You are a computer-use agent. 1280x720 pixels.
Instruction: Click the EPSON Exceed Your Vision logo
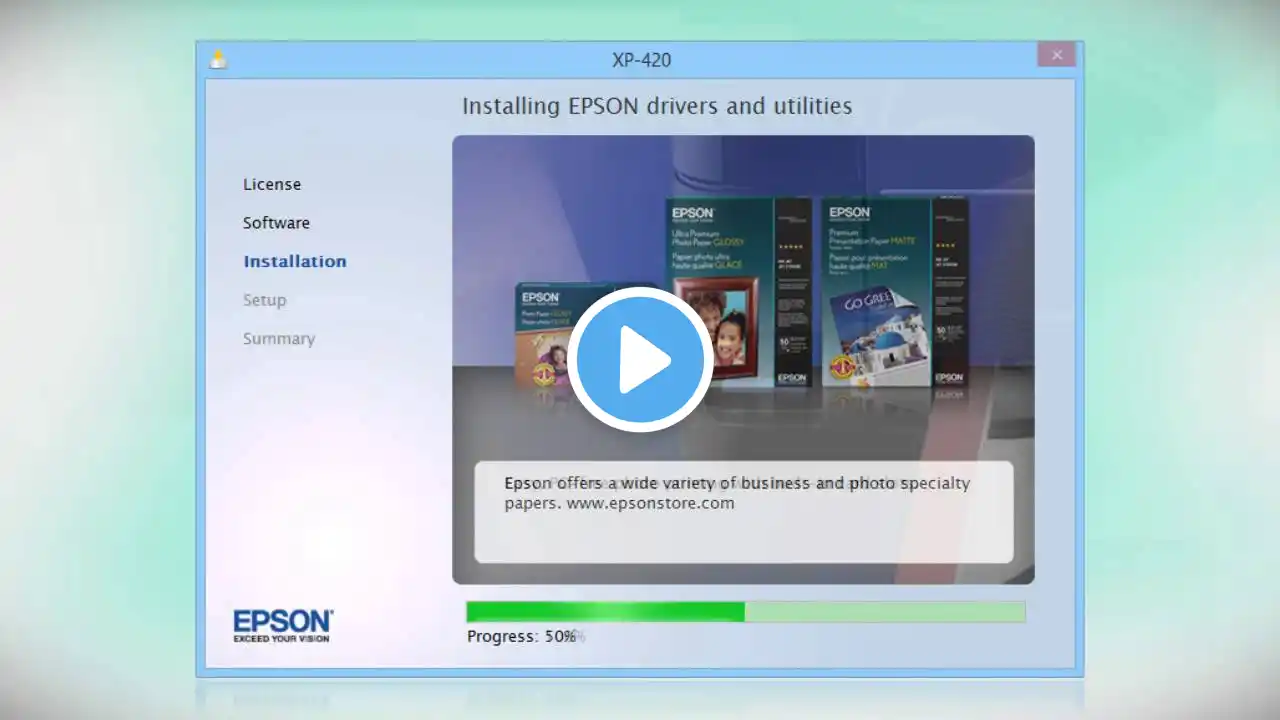(x=283, y=625)
